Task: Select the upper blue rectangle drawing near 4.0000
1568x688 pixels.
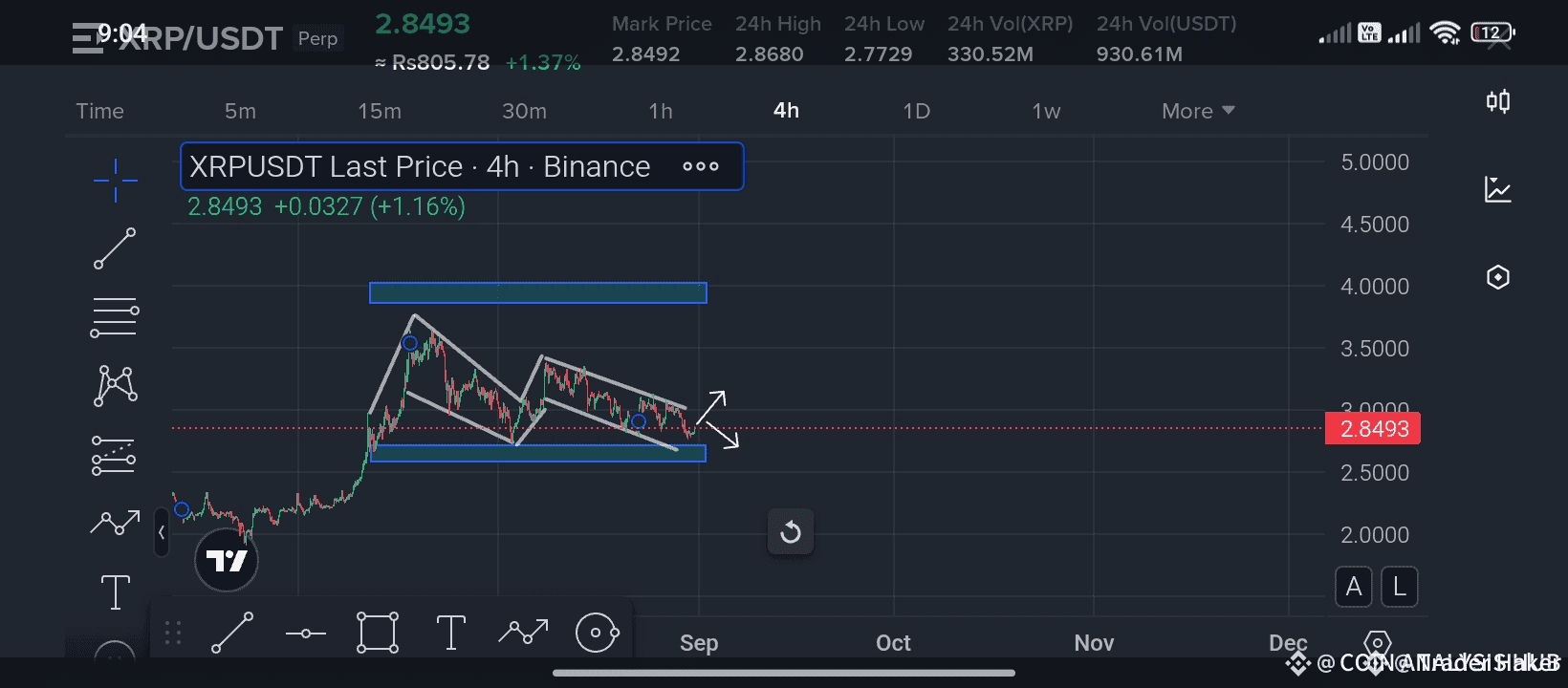Action: click(538, 292)
